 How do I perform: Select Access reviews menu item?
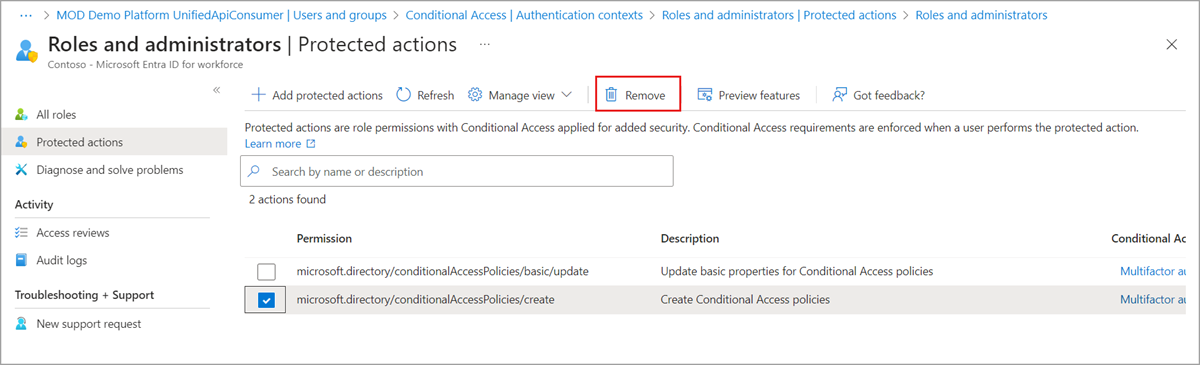click(x=73, y=233)
